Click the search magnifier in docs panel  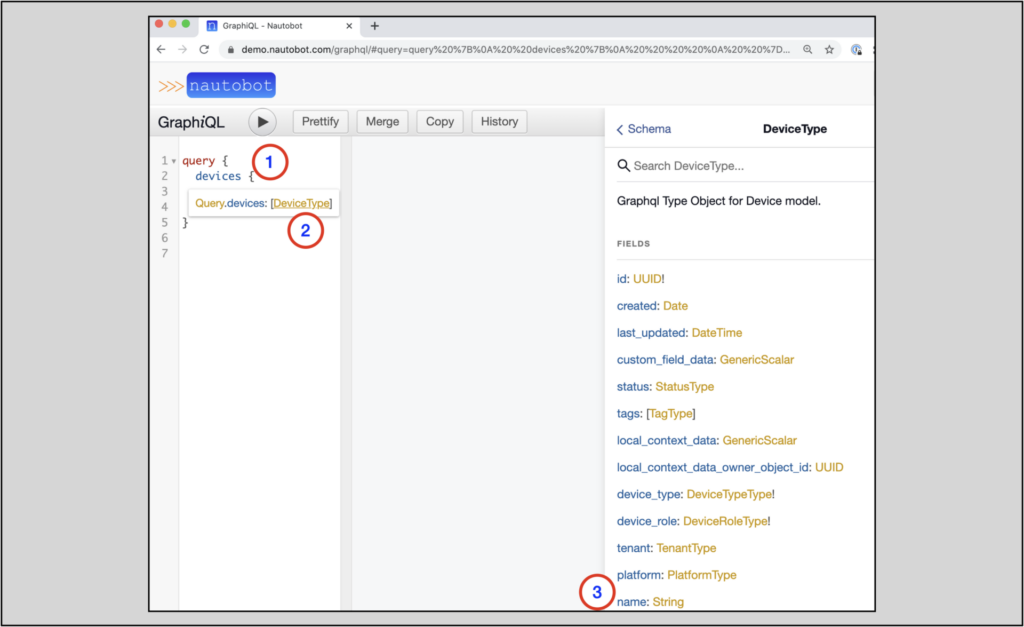[x=624, y=166]
